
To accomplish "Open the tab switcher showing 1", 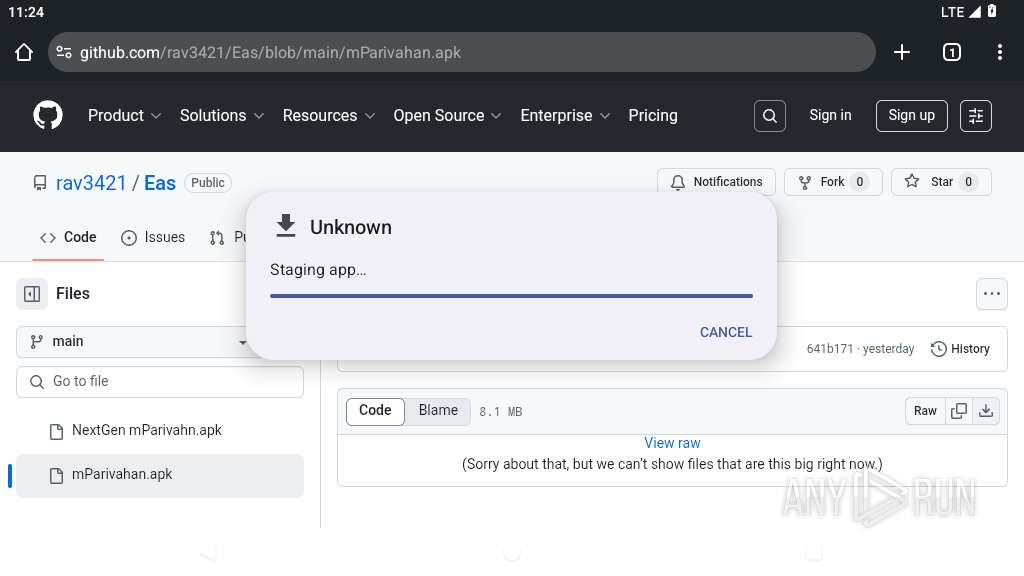I will point(952,52).
